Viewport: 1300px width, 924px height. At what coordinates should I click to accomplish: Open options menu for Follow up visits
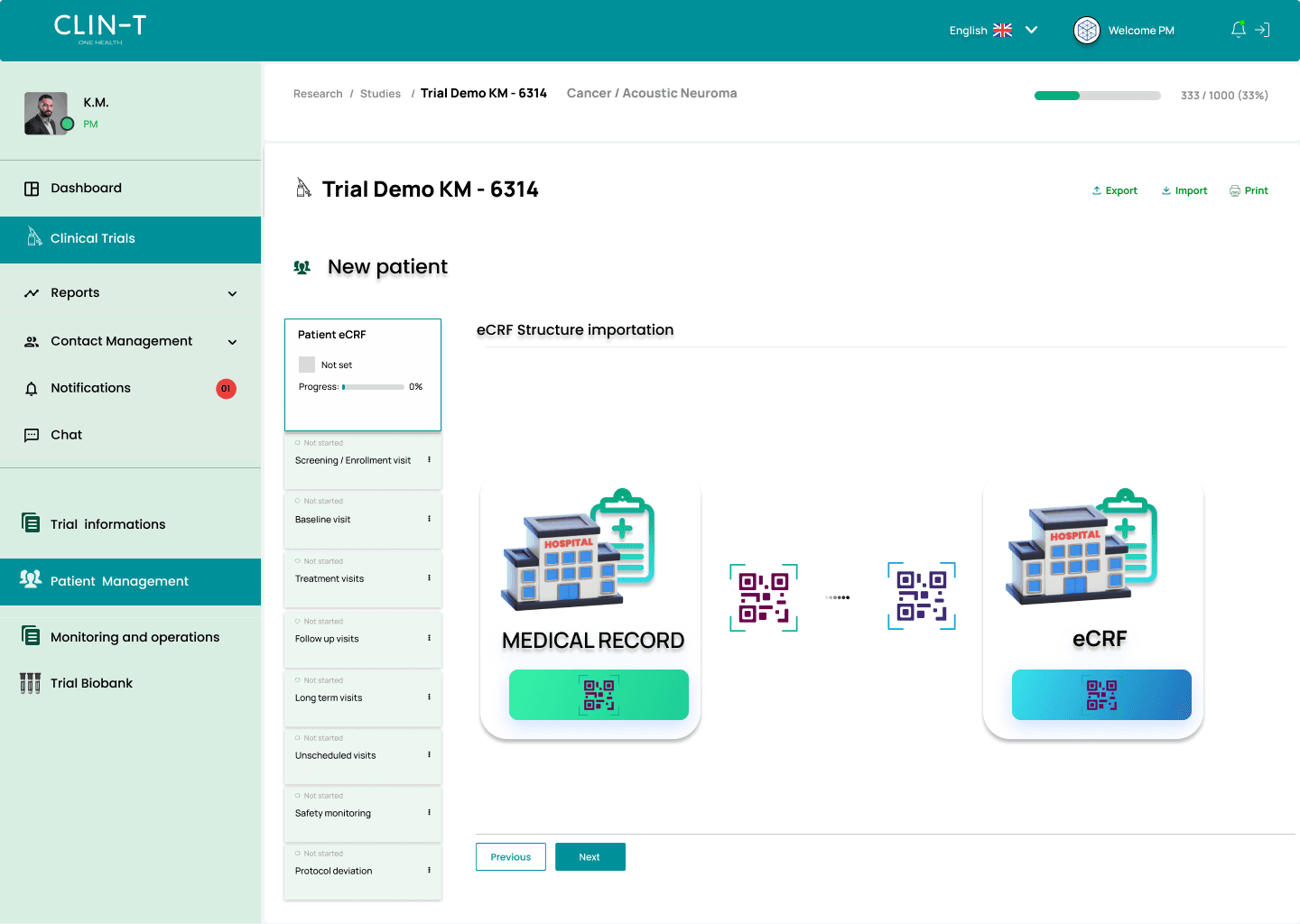[x=429, y=638]
